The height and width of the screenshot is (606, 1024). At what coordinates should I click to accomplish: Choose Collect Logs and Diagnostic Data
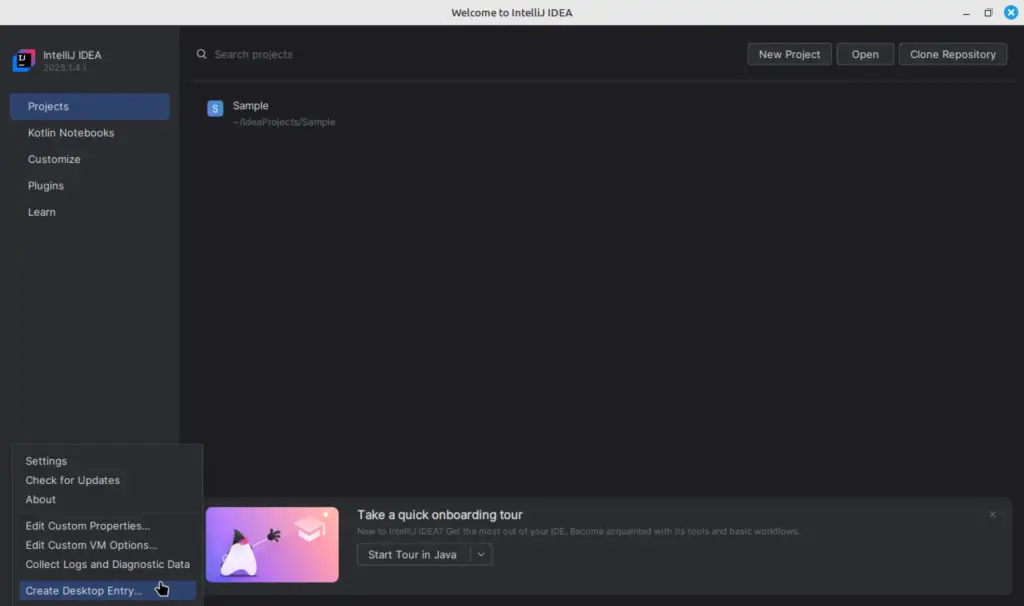(x=107, y=564)
